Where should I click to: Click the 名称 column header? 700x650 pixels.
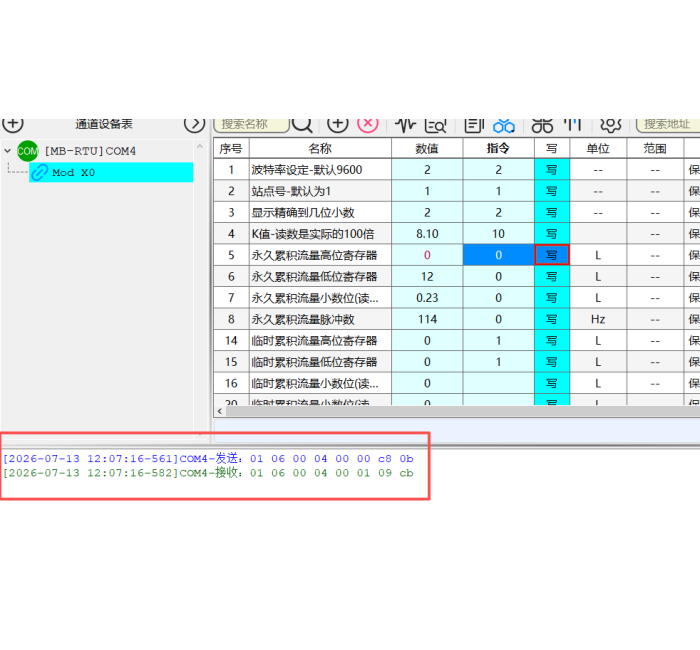point(320,148)
